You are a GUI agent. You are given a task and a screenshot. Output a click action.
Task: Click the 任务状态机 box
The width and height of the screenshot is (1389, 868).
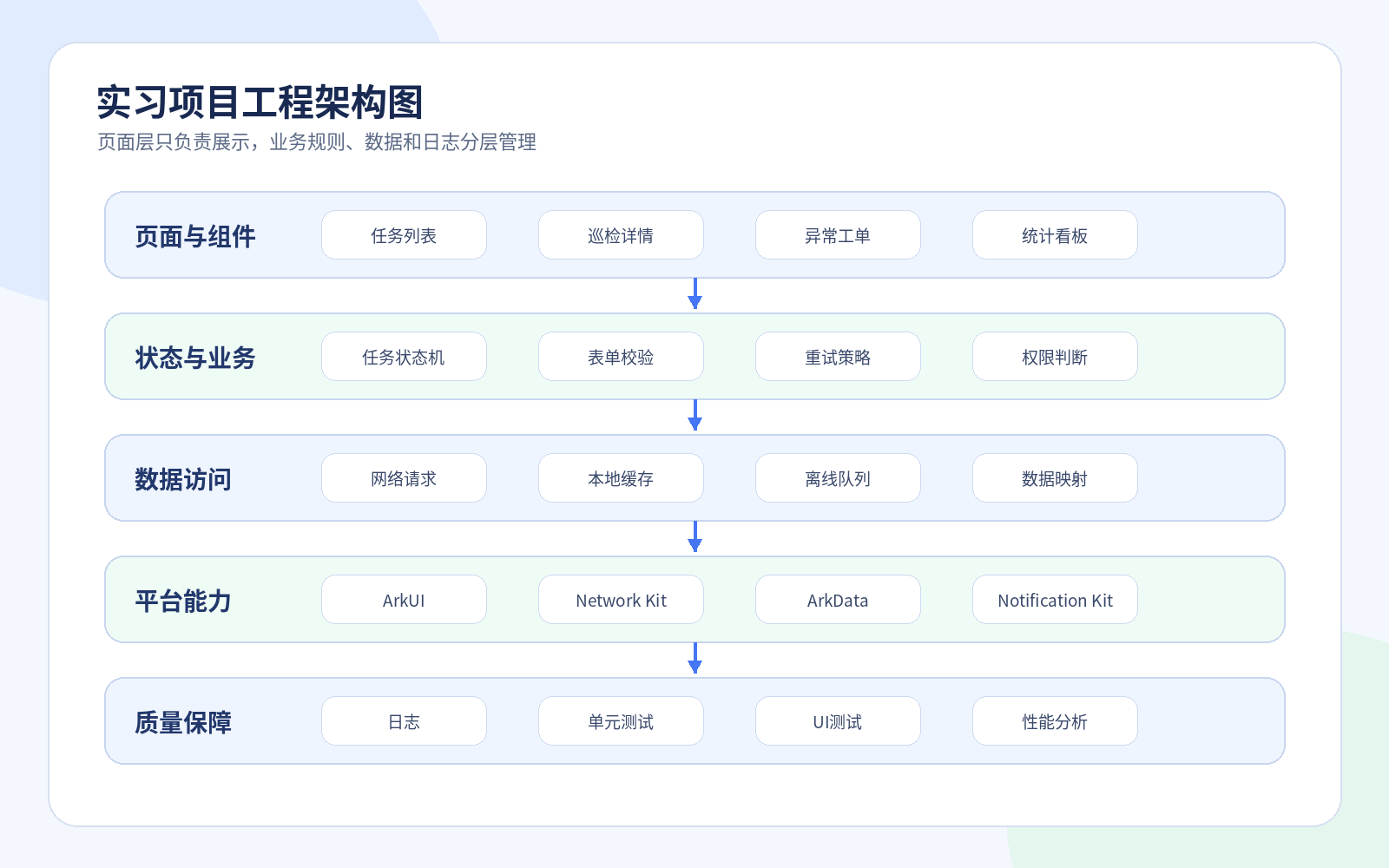coord(404,357)
